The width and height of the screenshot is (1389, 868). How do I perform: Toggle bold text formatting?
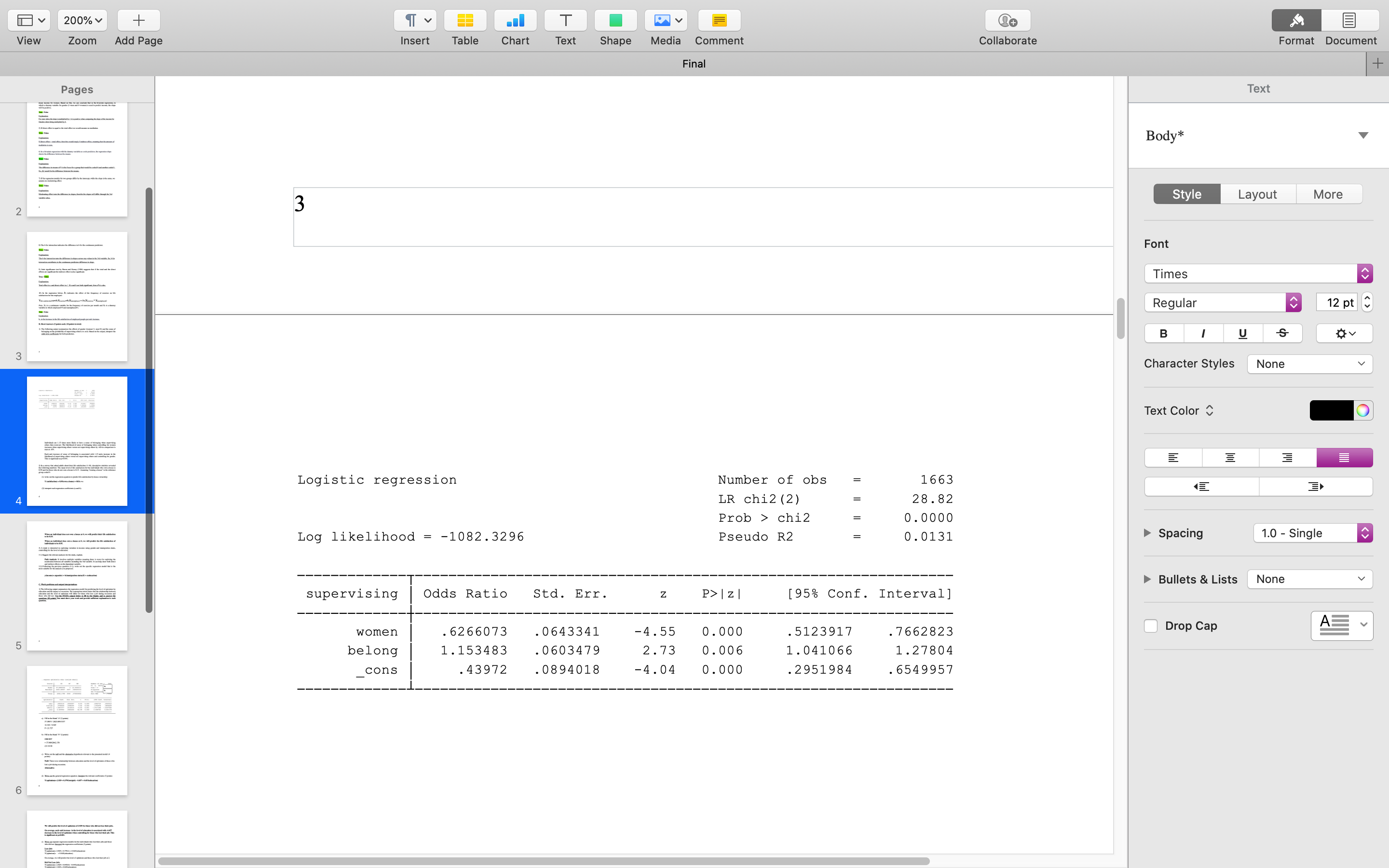tap(1163, 334)
